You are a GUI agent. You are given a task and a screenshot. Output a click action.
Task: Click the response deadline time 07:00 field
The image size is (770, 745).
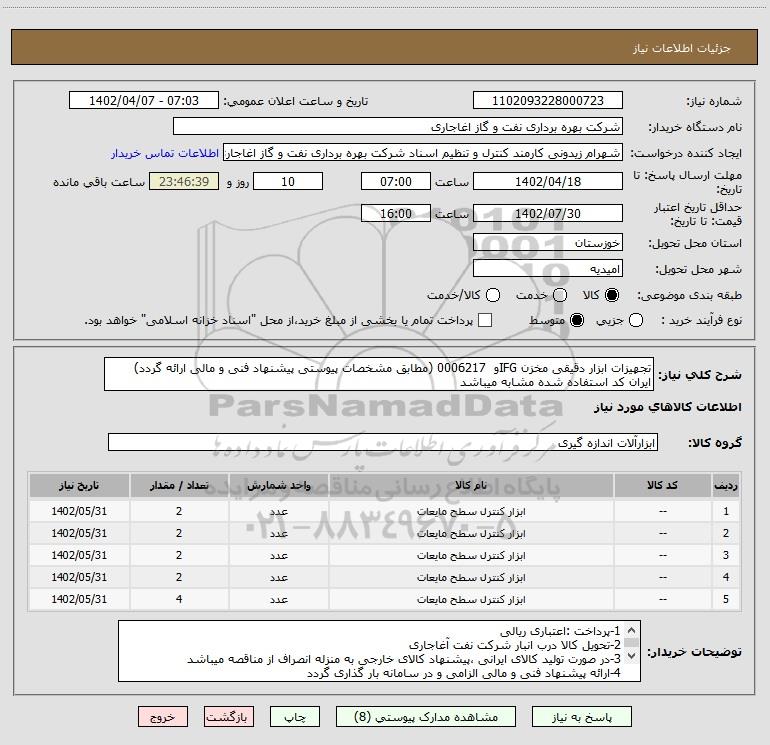(396, 181)
